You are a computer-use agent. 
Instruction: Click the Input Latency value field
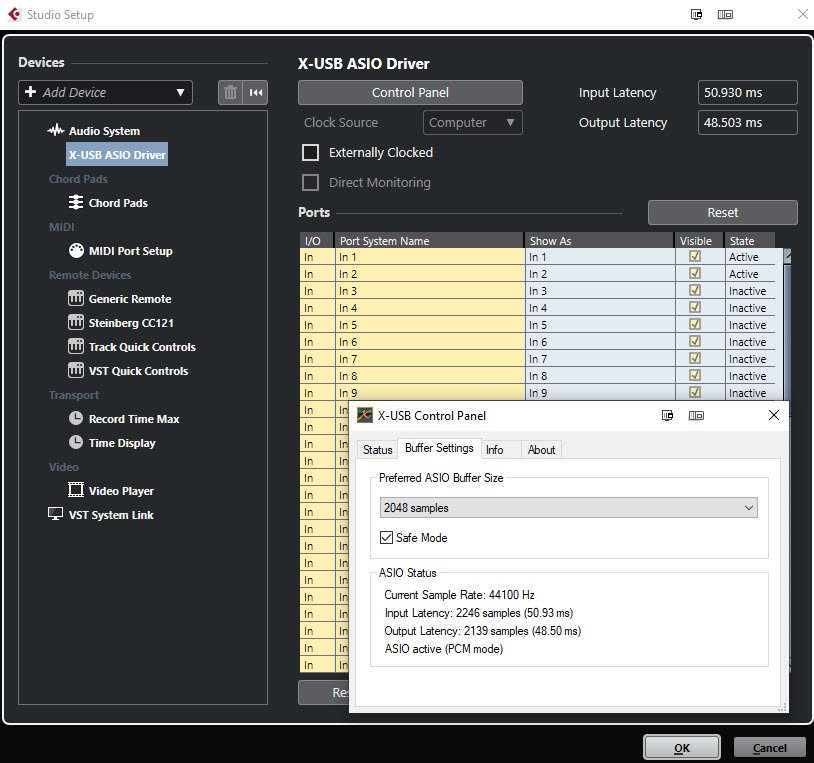(x=748, y=92)
